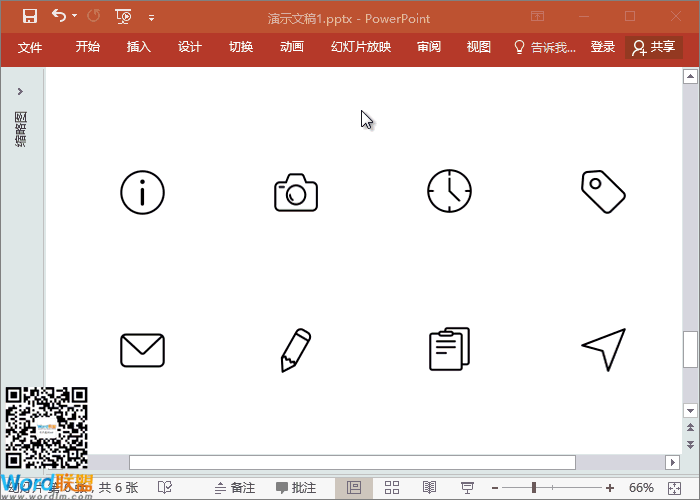Switch to the 动画 ribbon tab

point(292,47)
